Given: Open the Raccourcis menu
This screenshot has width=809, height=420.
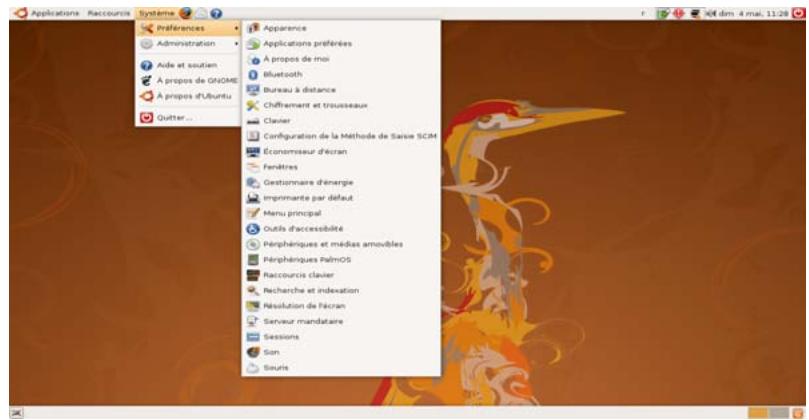Looking at the screenshot, I should point(109,13).
